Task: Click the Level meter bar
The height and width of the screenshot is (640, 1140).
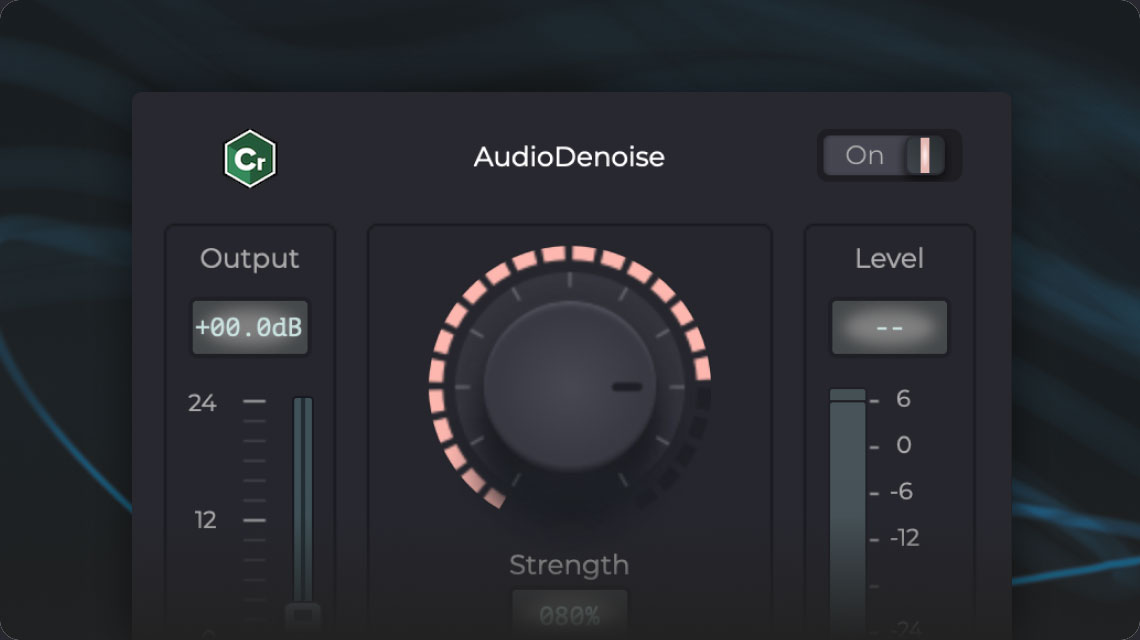Action: point(848,513)
